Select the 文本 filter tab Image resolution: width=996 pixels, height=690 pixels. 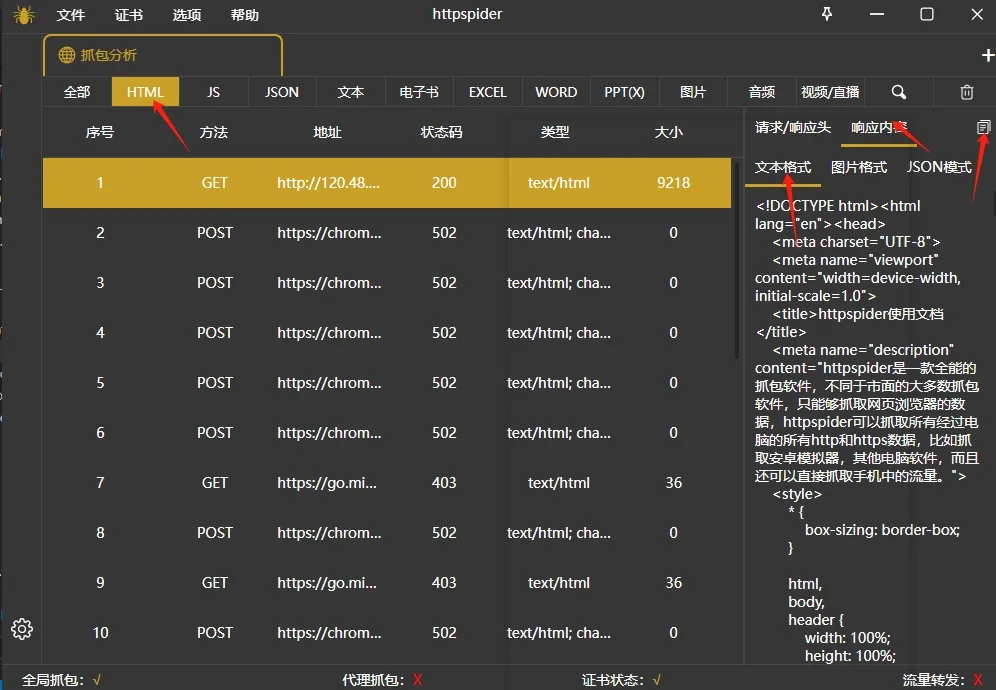(351, 92)
